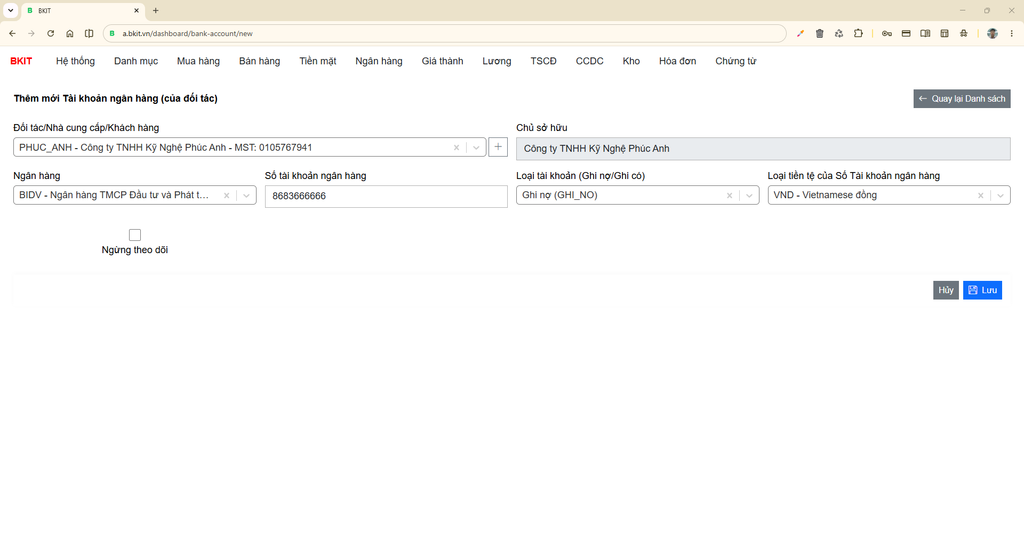Open the PHUC_ANH partner combo box

[x=249, y=147]
